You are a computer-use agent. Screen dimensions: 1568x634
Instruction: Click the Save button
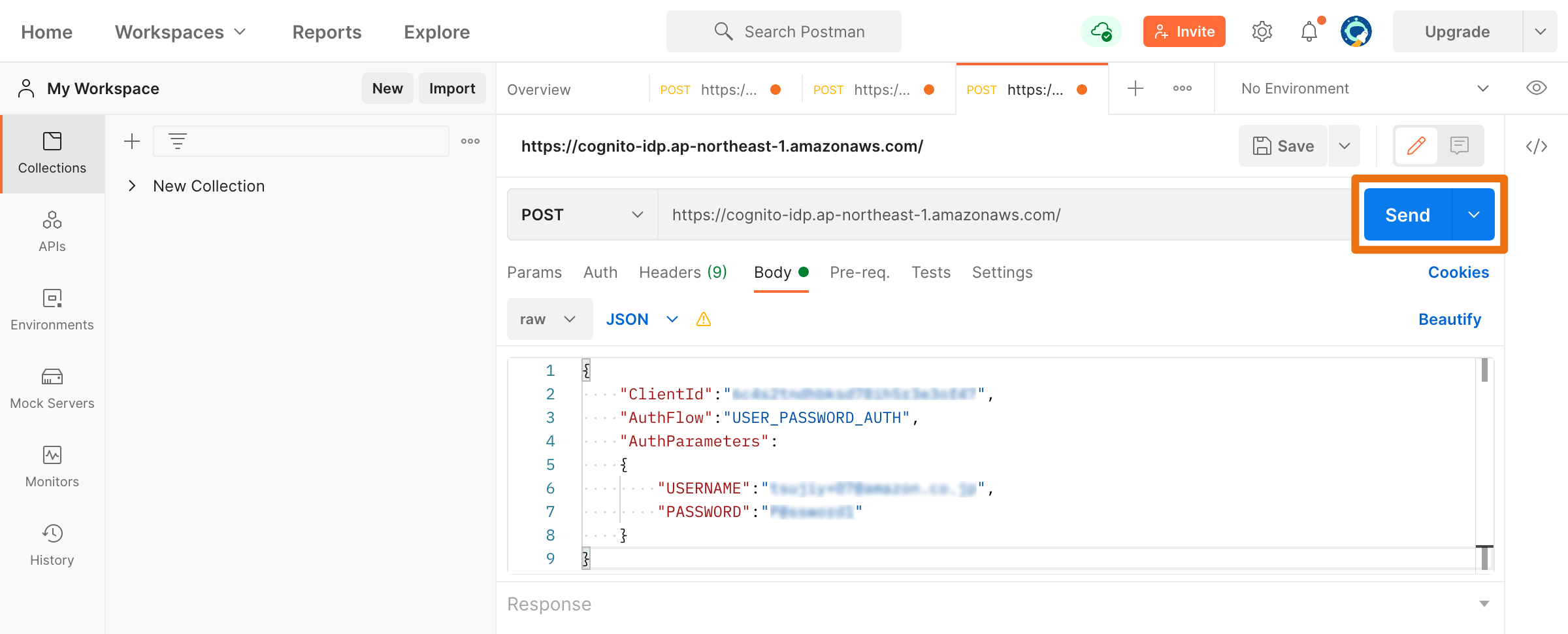1283,146
